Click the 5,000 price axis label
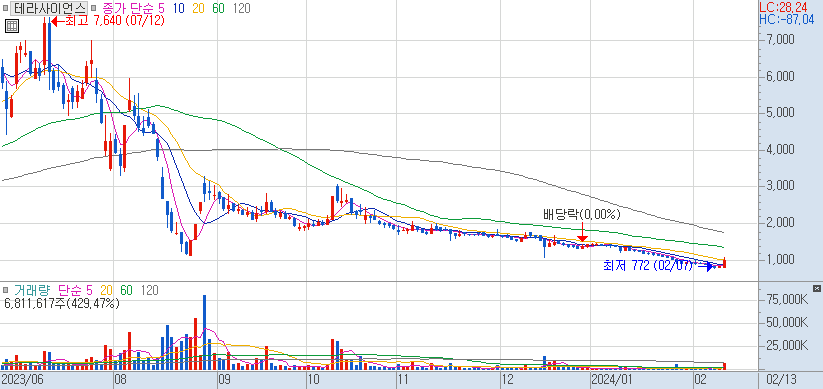 (x=780, y=113)
